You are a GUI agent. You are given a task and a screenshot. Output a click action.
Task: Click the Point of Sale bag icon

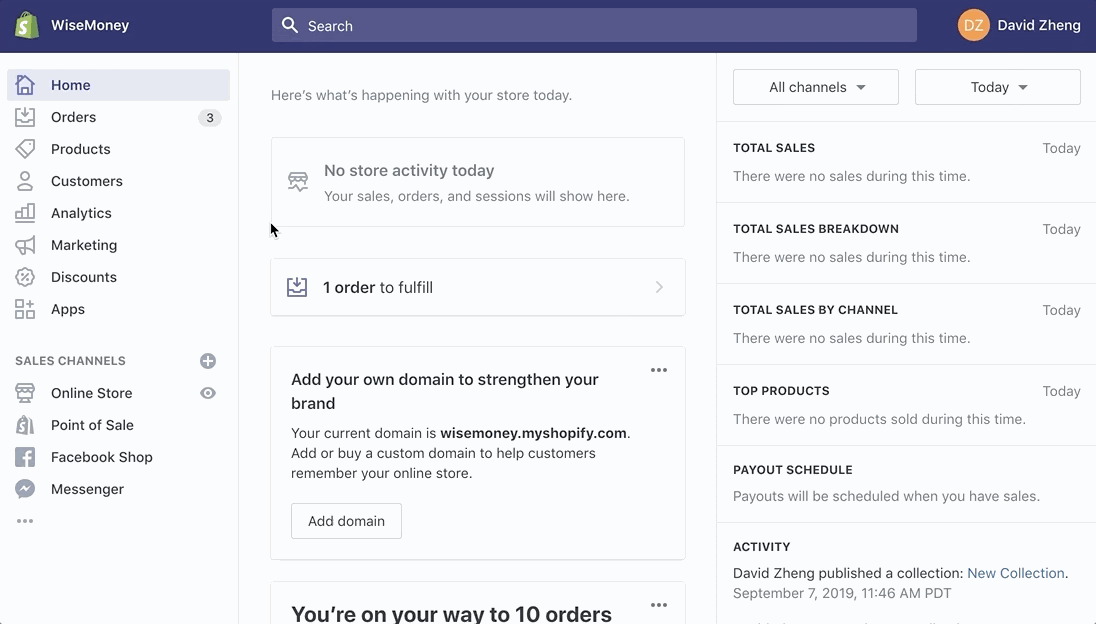point(25,425)
